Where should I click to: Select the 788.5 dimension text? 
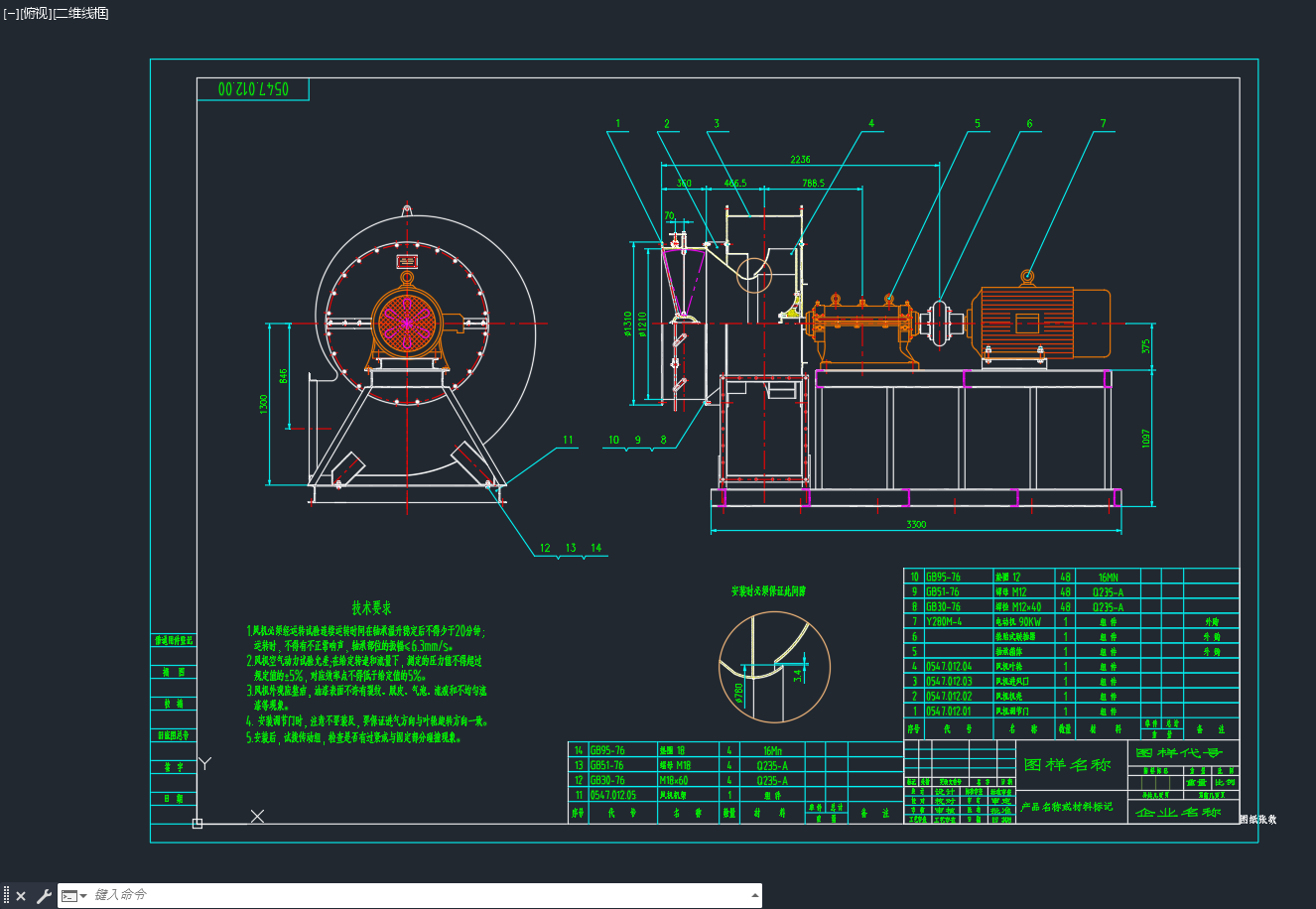813,183
